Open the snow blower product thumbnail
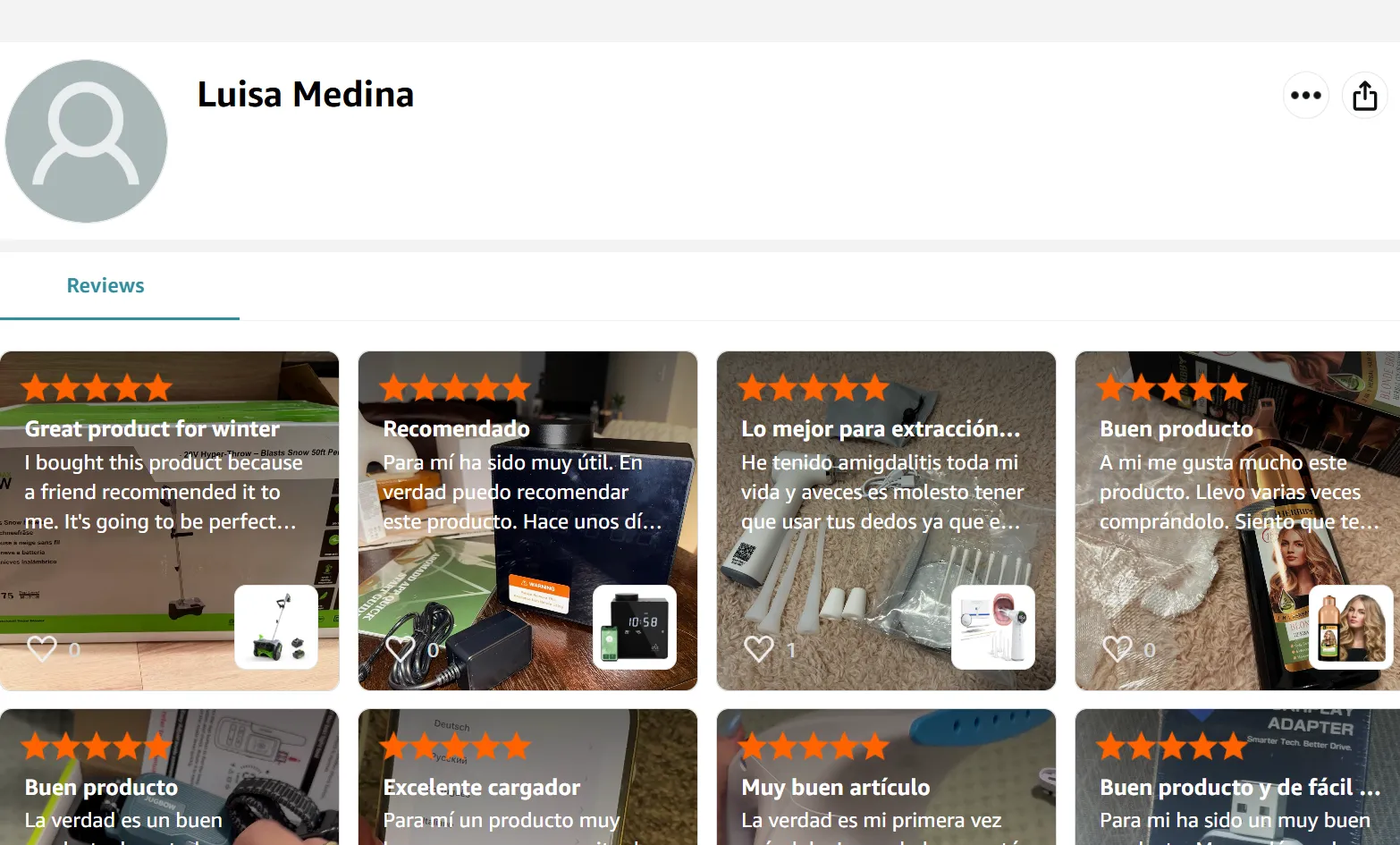Viewport: 1400px width, 845px height. tap(276, 627)
